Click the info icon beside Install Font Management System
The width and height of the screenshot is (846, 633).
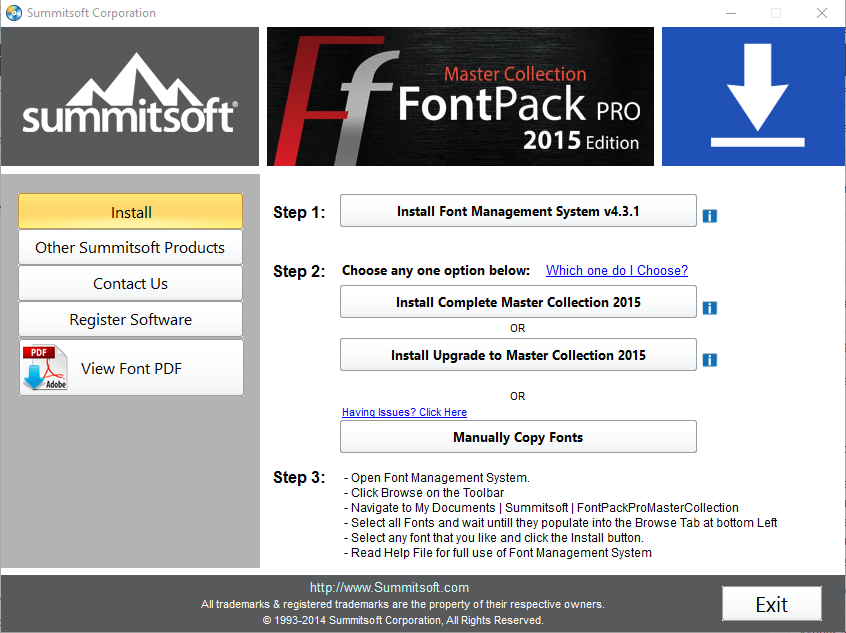(x=709, y=216)
